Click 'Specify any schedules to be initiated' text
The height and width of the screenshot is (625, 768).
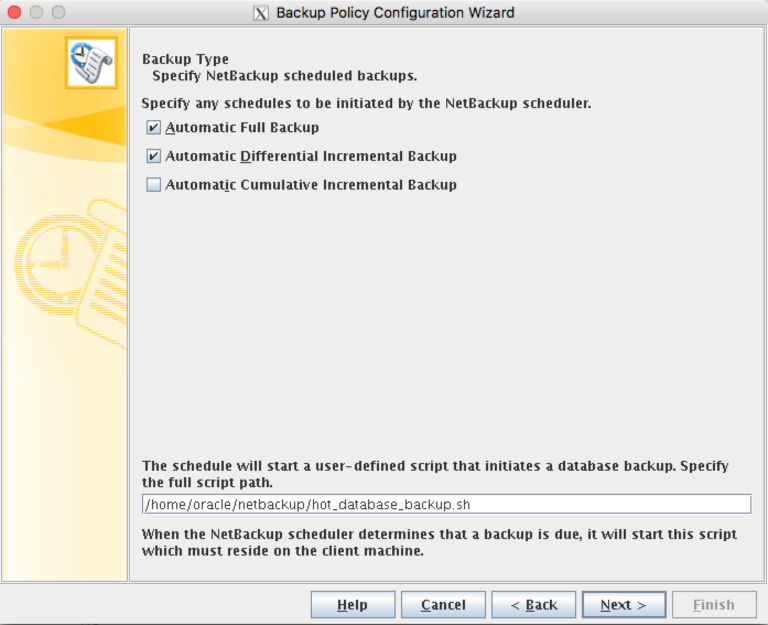366,103
